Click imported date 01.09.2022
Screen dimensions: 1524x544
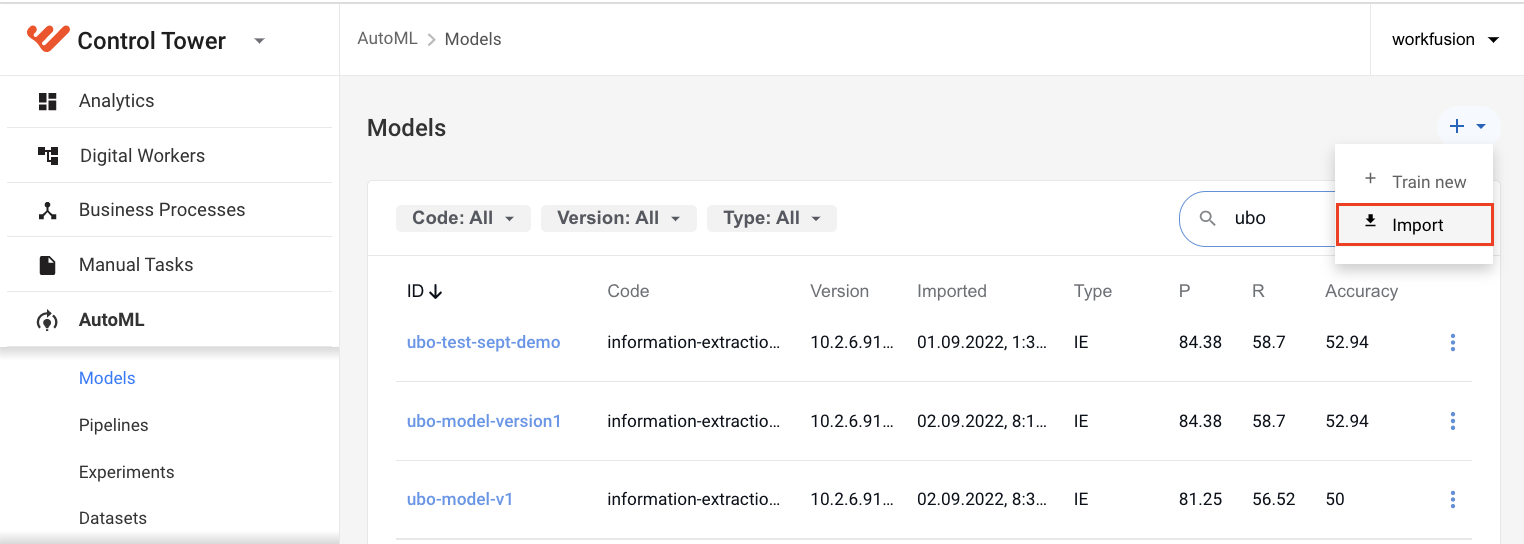click(x=982, y=342)
